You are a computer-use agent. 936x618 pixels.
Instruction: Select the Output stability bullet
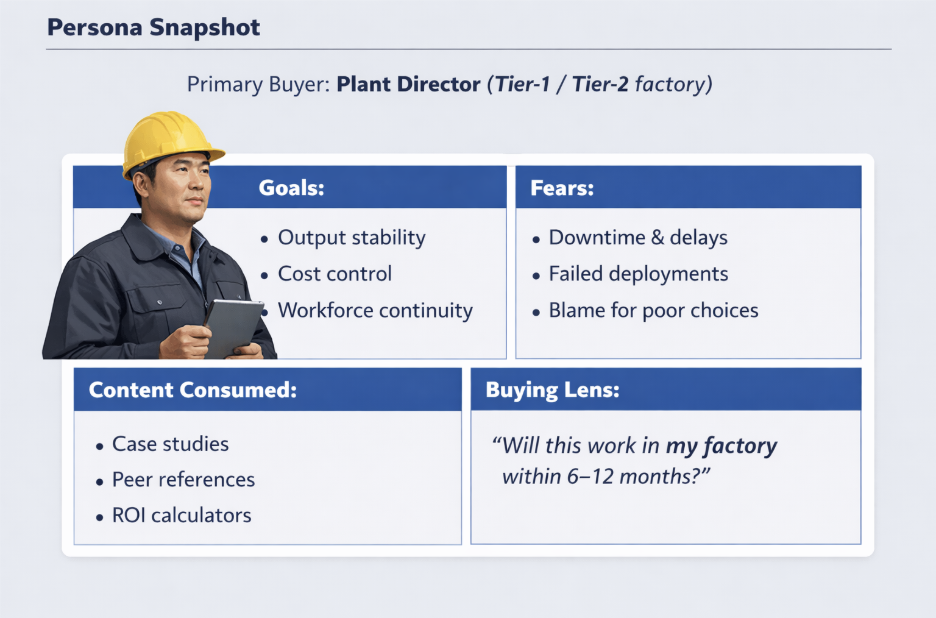pos(351,238)
